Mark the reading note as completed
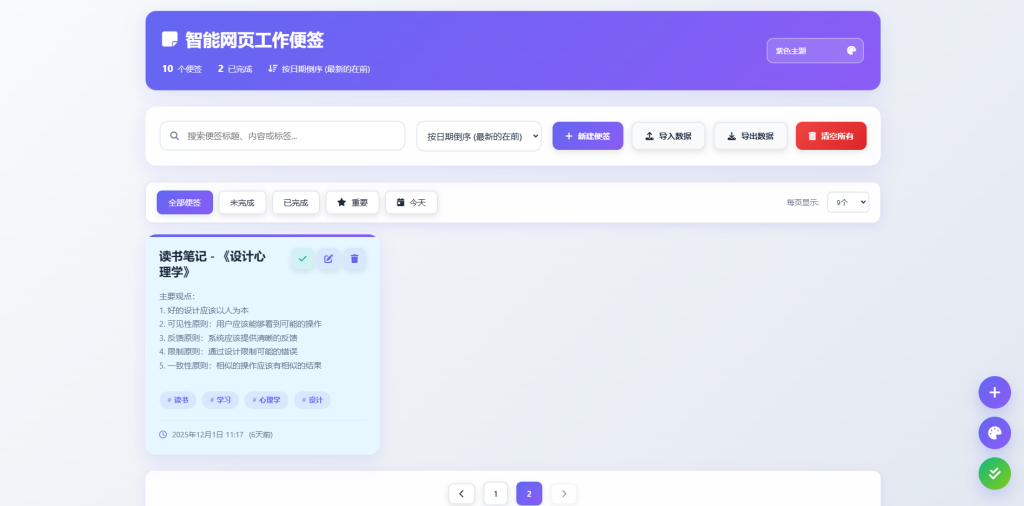Viewport: 1024px width, 506px height. point(302,259)
